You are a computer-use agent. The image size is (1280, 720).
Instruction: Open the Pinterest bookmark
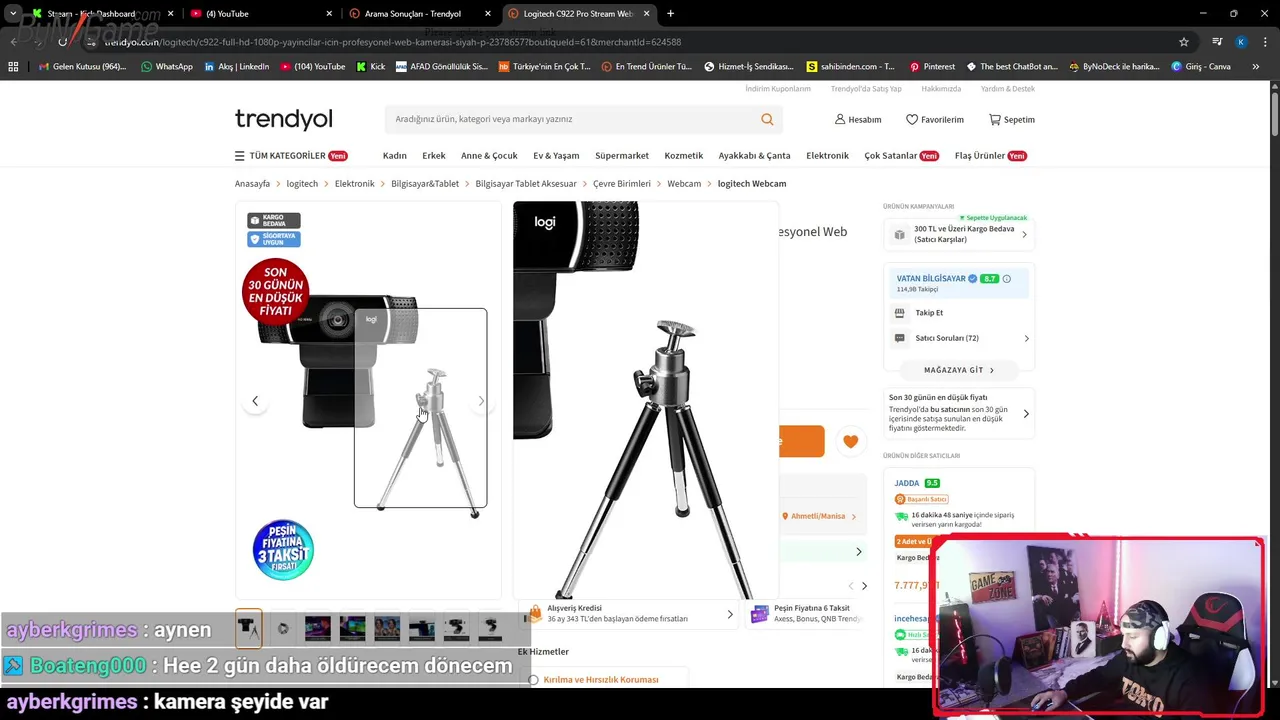coord(932,66)
